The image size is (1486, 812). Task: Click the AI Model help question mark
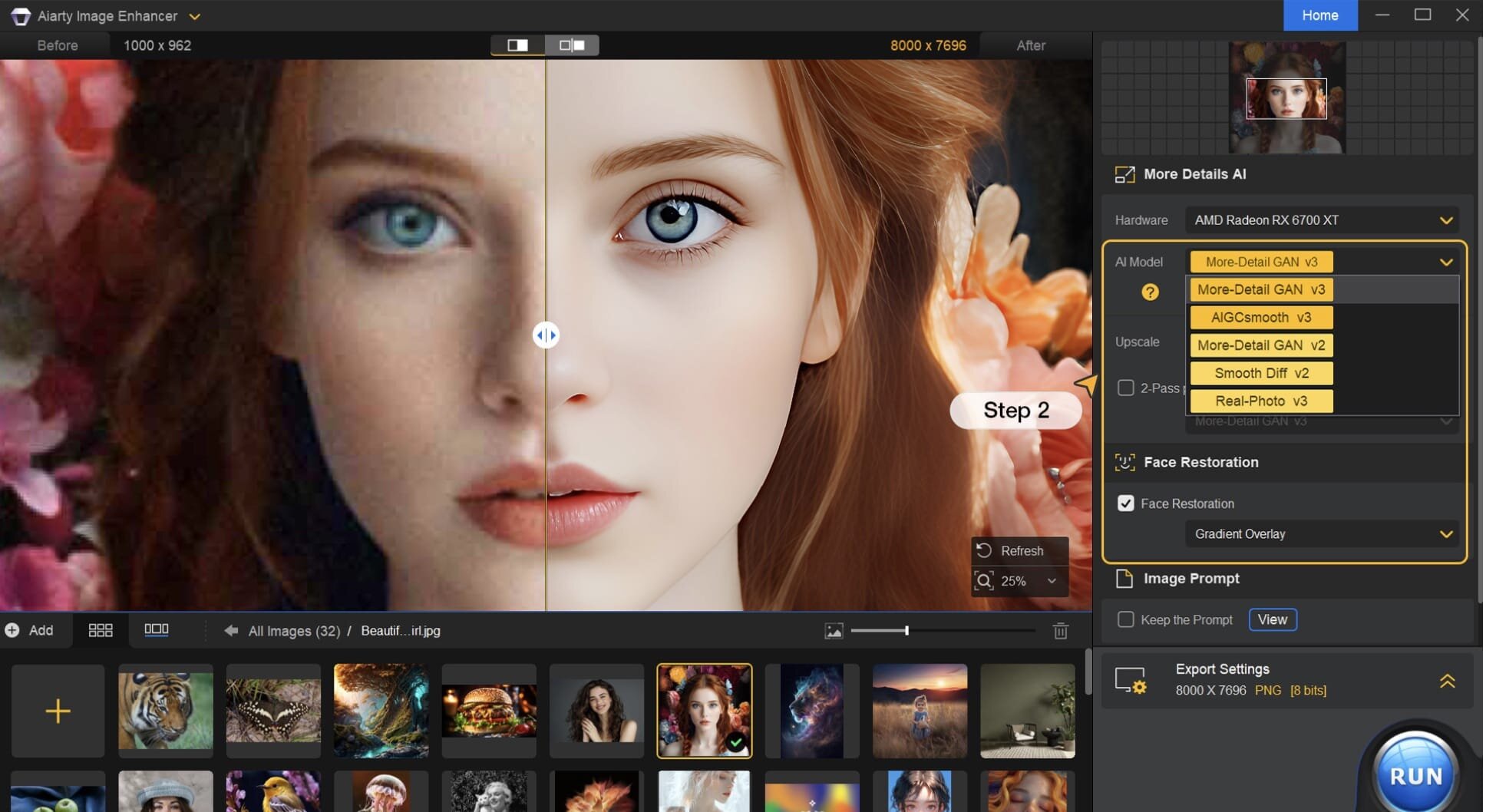tap(1149, 292)
